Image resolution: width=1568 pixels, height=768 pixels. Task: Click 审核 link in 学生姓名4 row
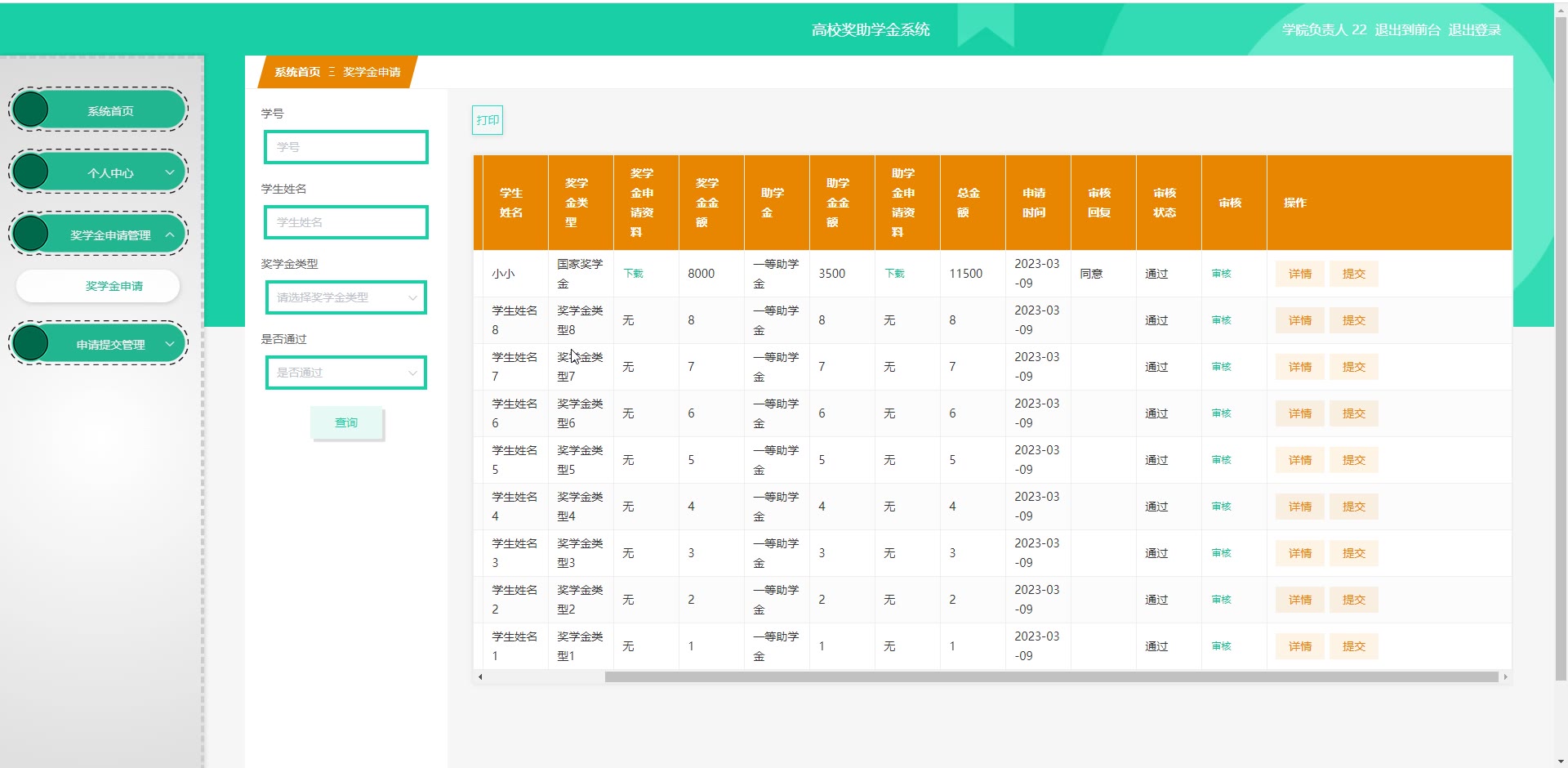[1221, 507]
